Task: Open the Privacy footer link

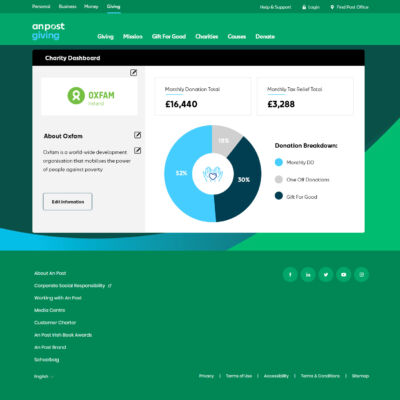Action: tap(206, 376)
